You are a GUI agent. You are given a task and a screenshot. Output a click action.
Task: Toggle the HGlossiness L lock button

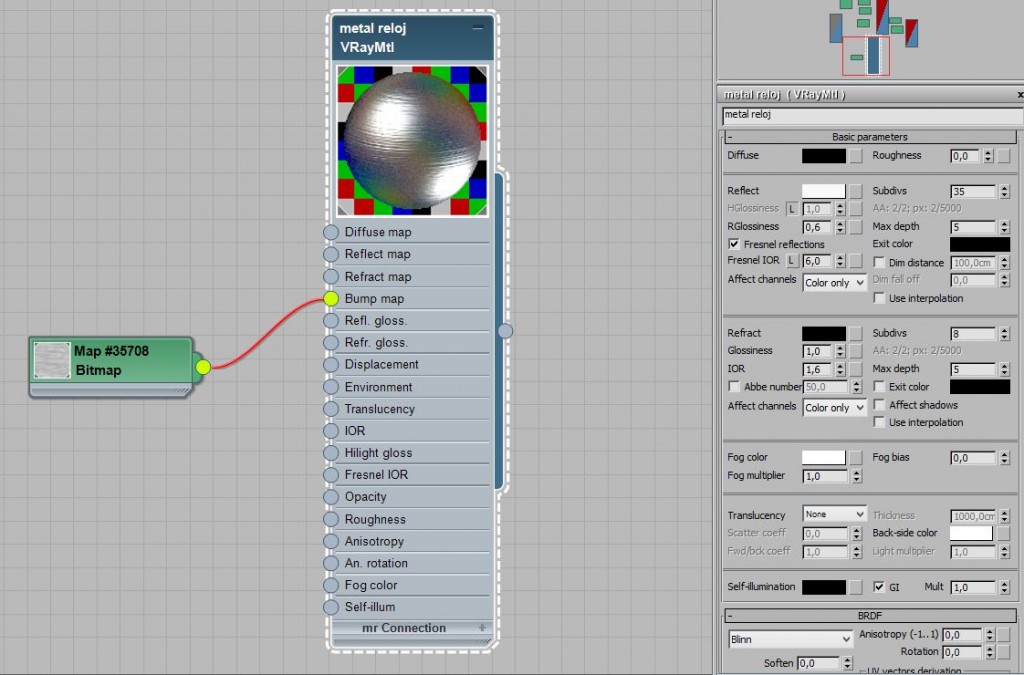[792, 209]
